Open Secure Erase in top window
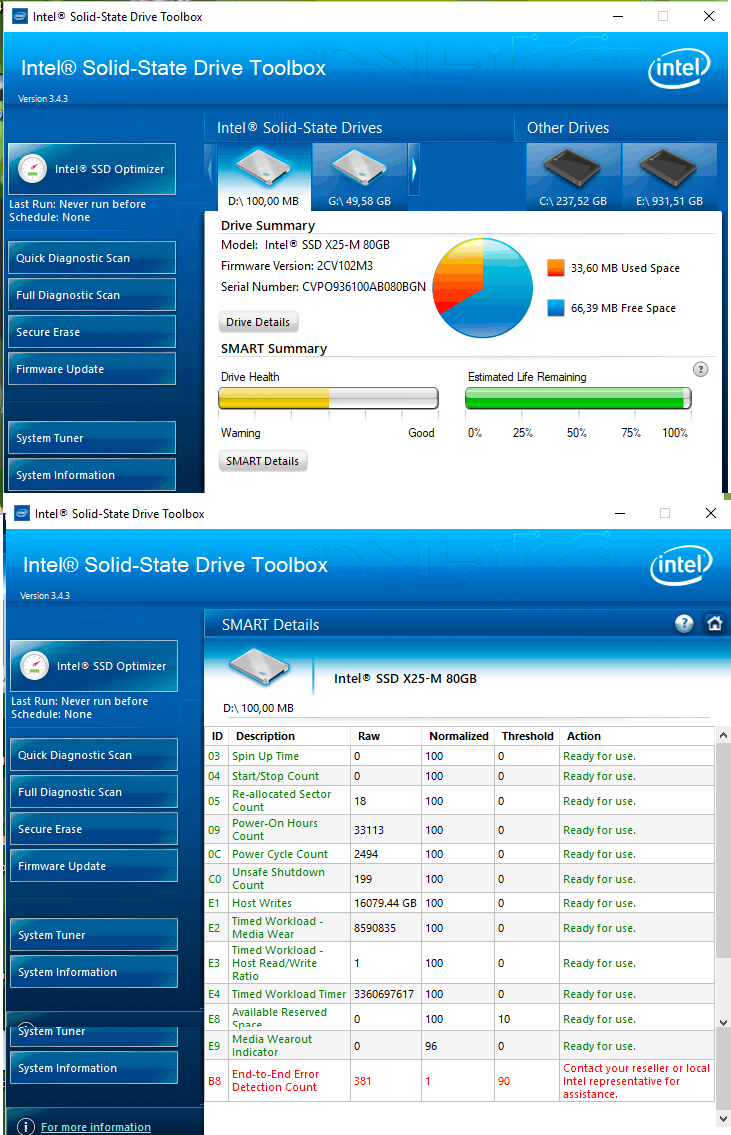Viewport: 731px width, 1135px height. click(x=92, y=332)
